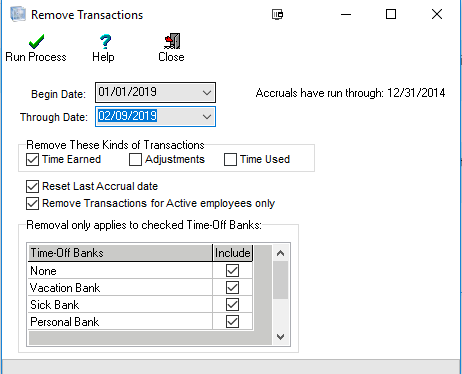Expand the Through Date dropdown arrow
The width and height of the screenshot is (462, 374).
pyautogui.click(x=207, y=117)
